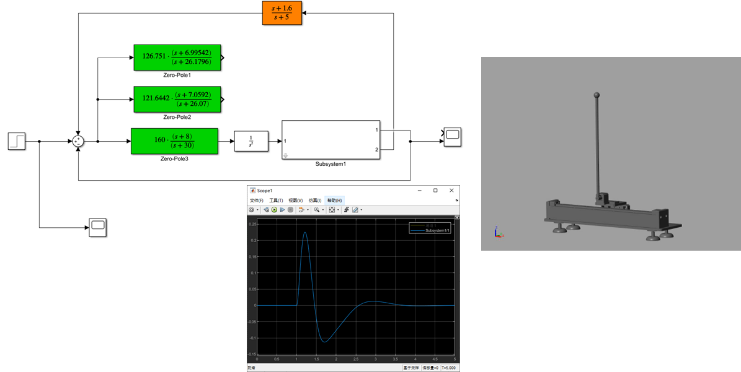
Task: Open the first (File) menu in Scope1
Action: pyautogui.click(x=257, y=200)
